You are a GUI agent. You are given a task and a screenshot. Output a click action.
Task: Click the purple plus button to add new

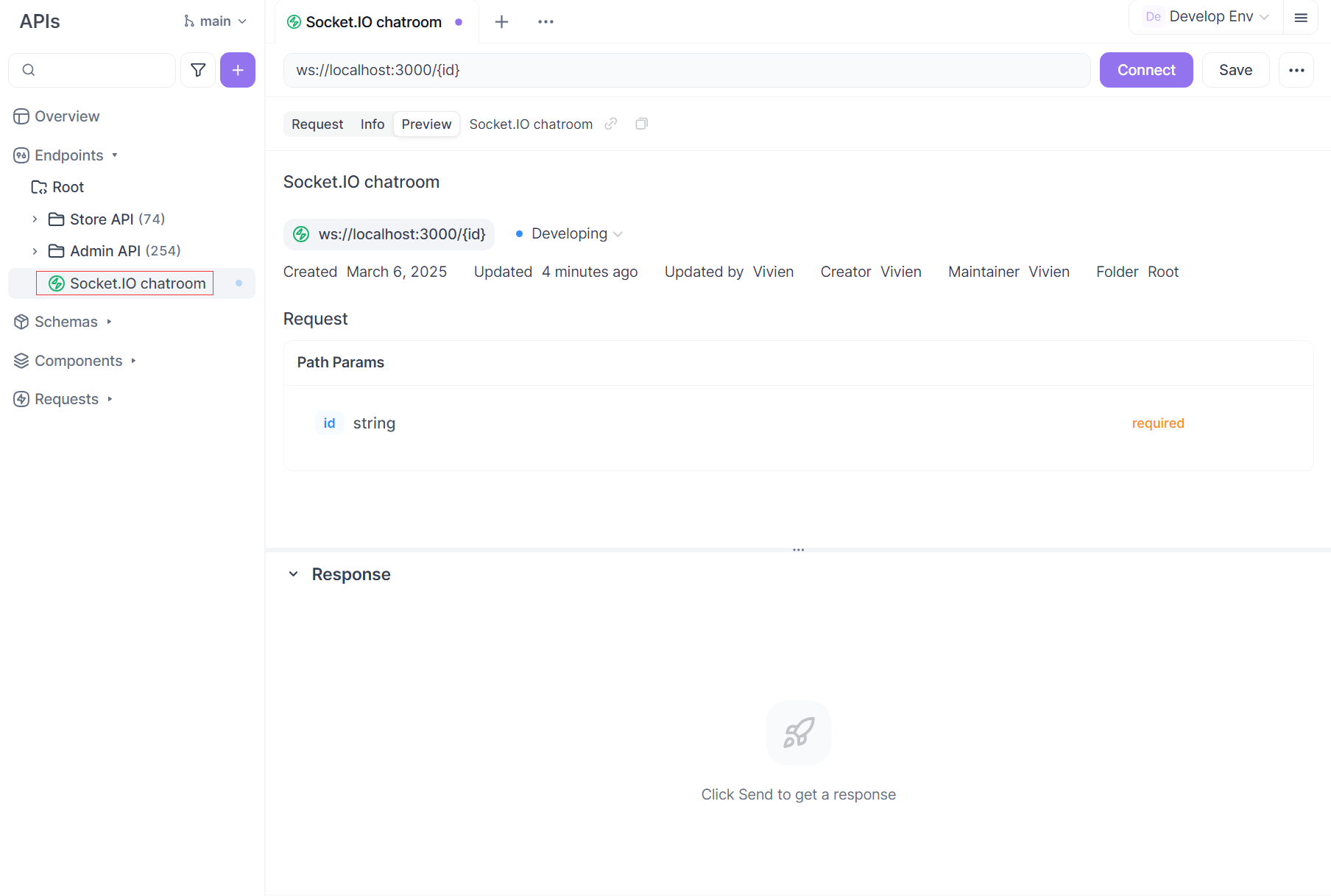click(238, 70)
